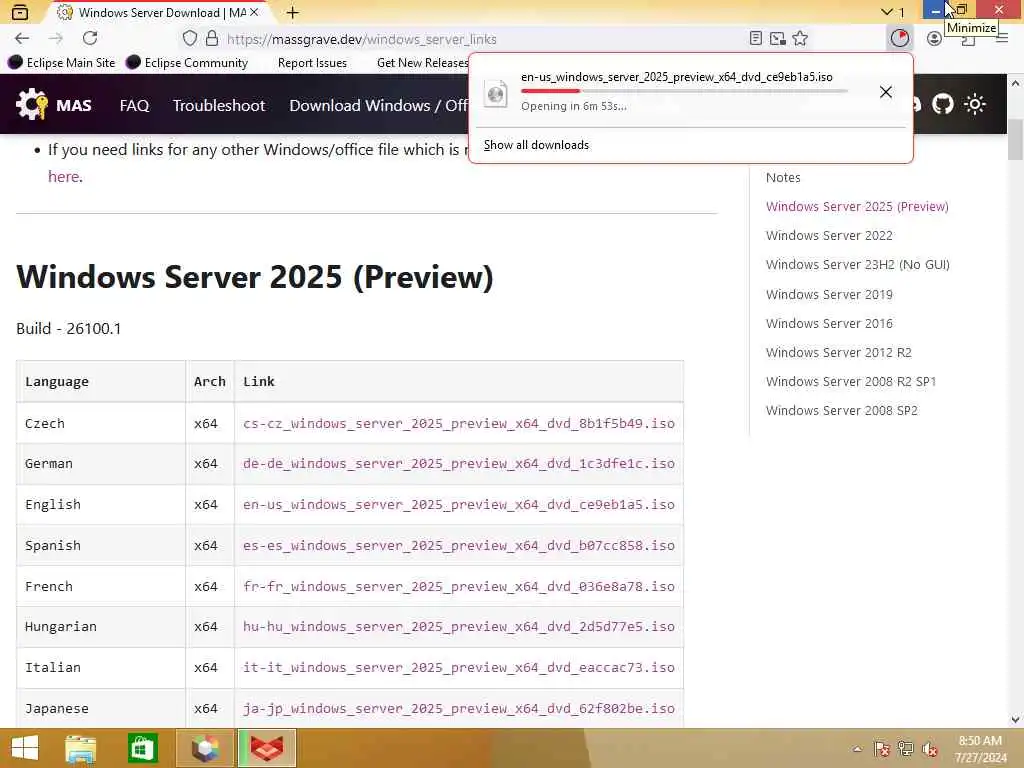
Task: Download the Japanese ja-jp ISO link
Action: click(x=458, y=709)
